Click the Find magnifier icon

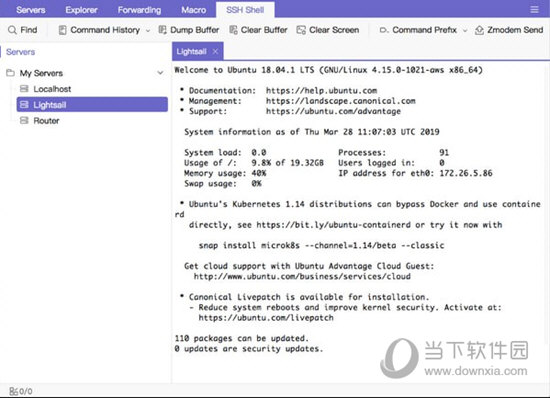coord(12,30)
